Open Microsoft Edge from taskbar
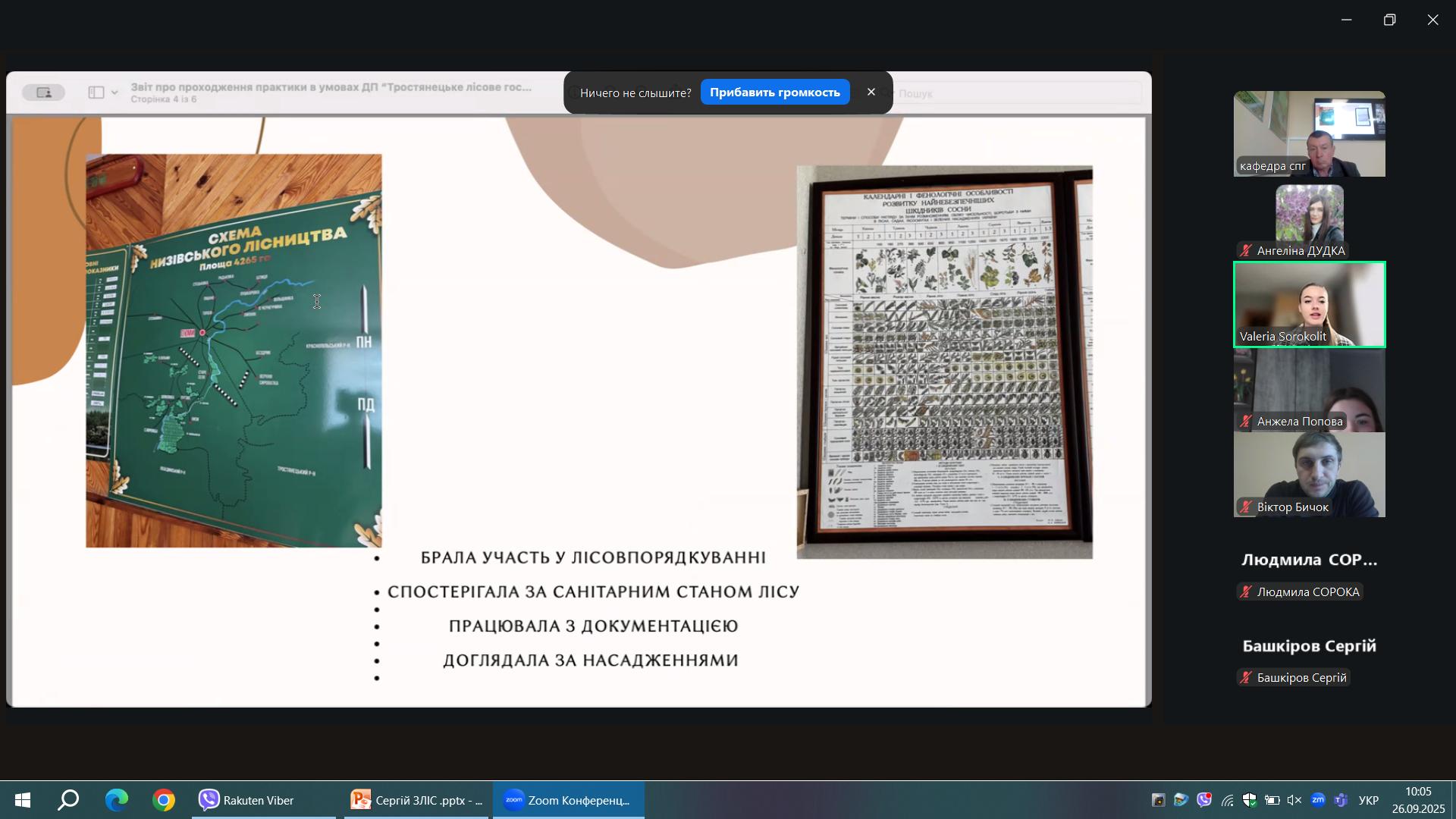This screenshot has width=1456, height=819. (x=116, y=800)
